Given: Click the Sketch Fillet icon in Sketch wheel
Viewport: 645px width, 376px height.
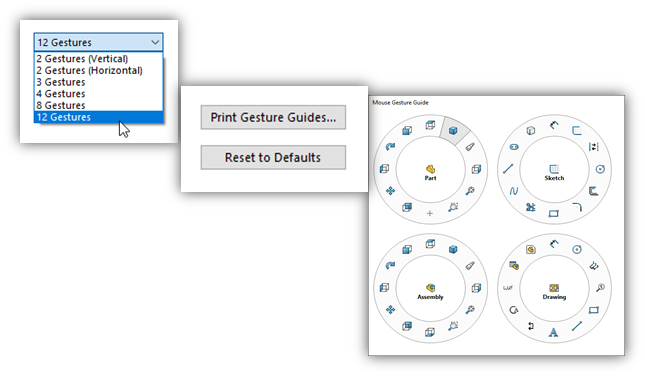Looking at the screenshot, I should (577, 207).
